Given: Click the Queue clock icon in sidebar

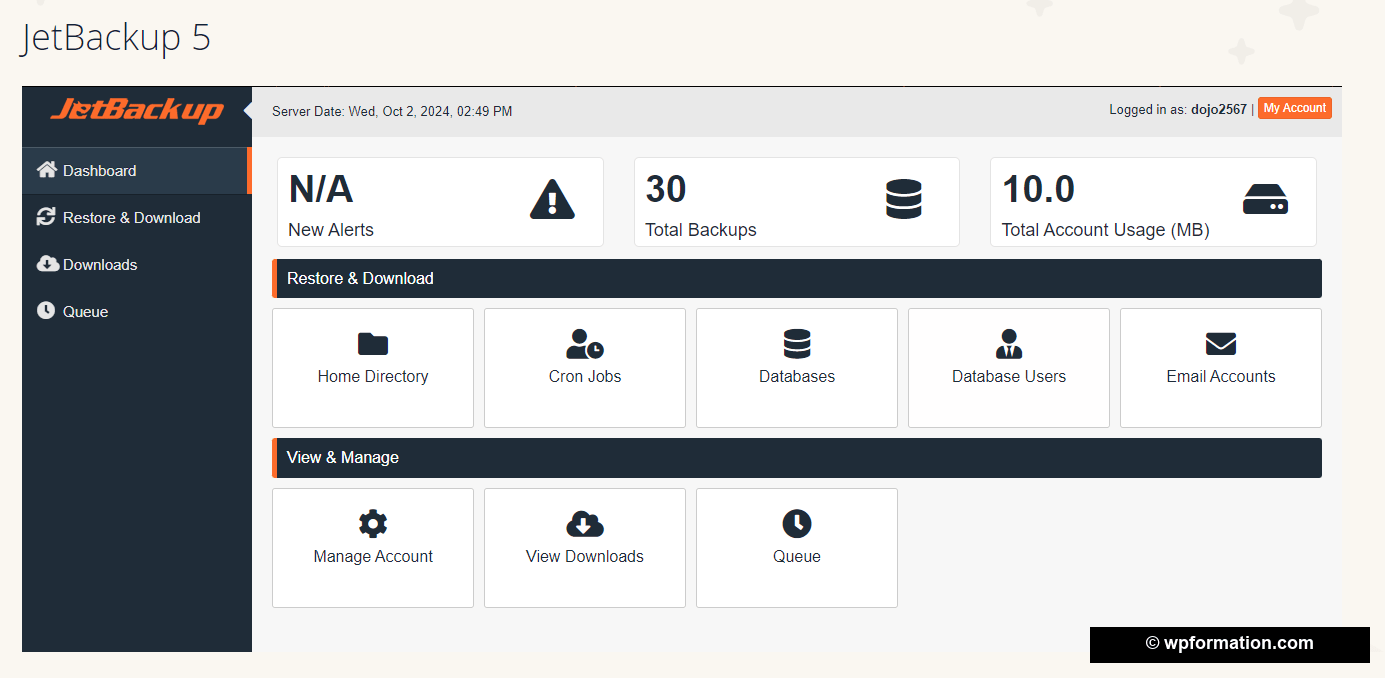Looking at the screenshot, I should point(46,311).
